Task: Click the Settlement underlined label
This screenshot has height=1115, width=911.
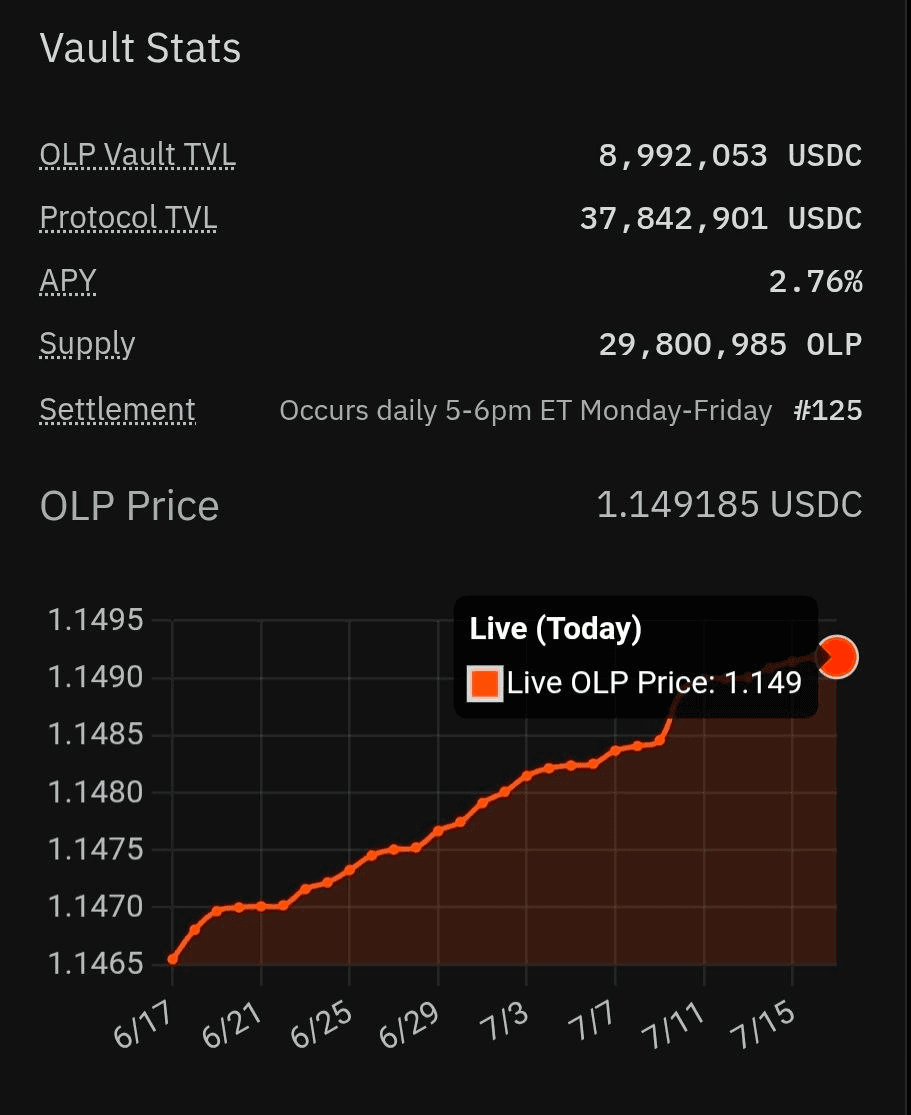Action: pyautogui.click(x=117, y=410)
